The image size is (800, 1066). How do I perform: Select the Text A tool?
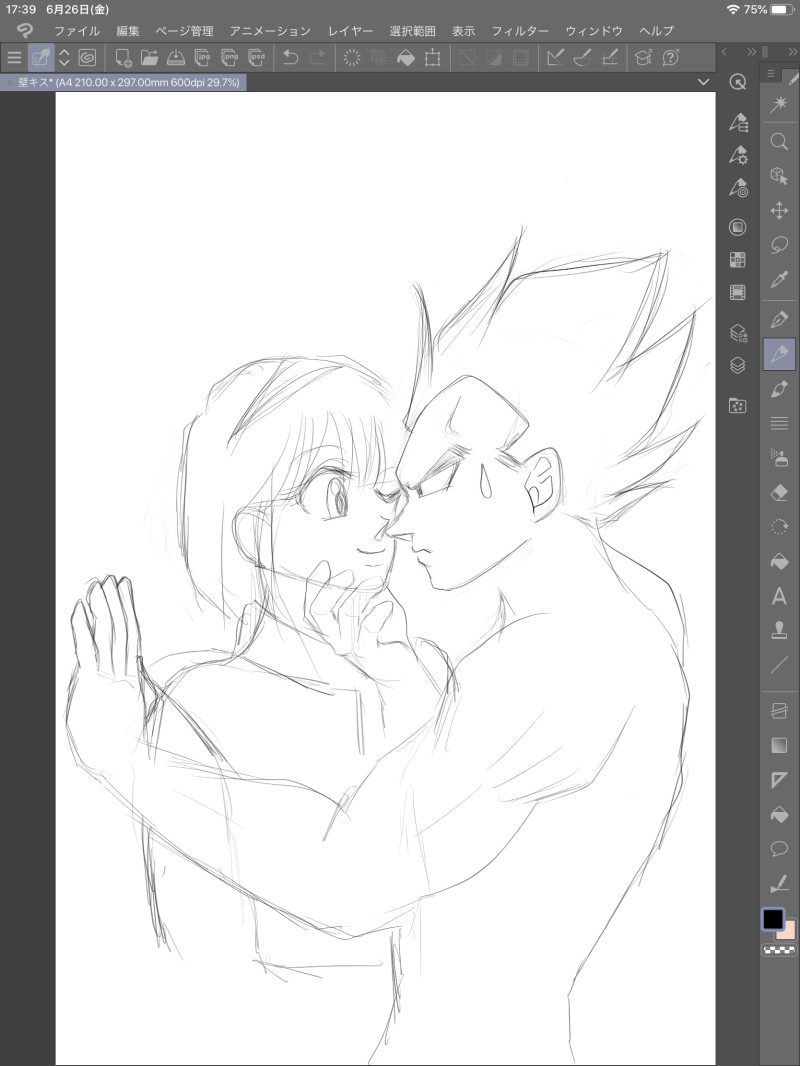pos(779,596)
